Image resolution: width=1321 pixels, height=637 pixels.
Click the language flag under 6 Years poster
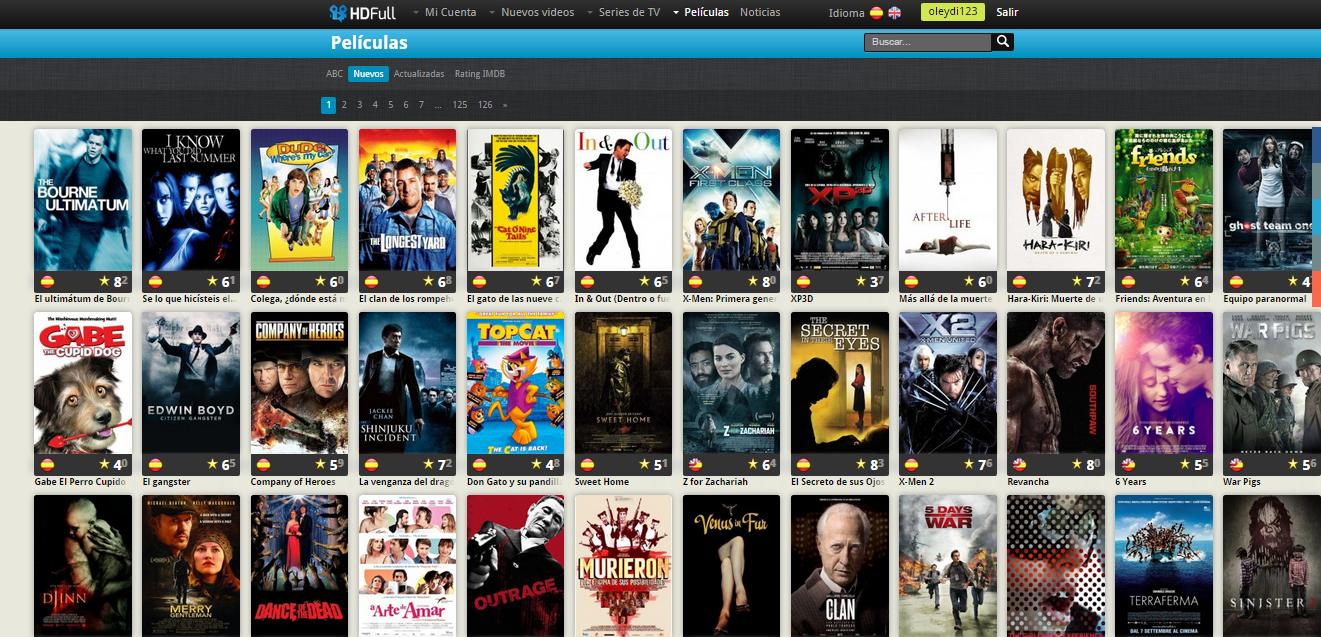tap(1126, 465)
